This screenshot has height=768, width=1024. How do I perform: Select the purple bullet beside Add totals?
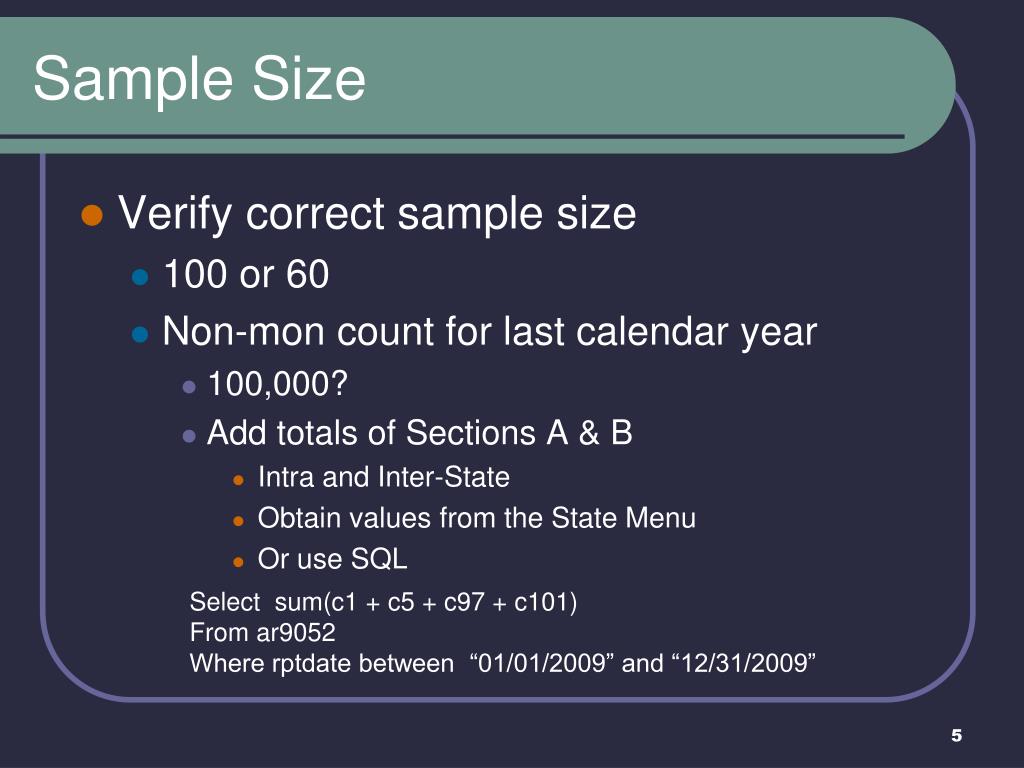pyautogui.click(x=189, y=436)
